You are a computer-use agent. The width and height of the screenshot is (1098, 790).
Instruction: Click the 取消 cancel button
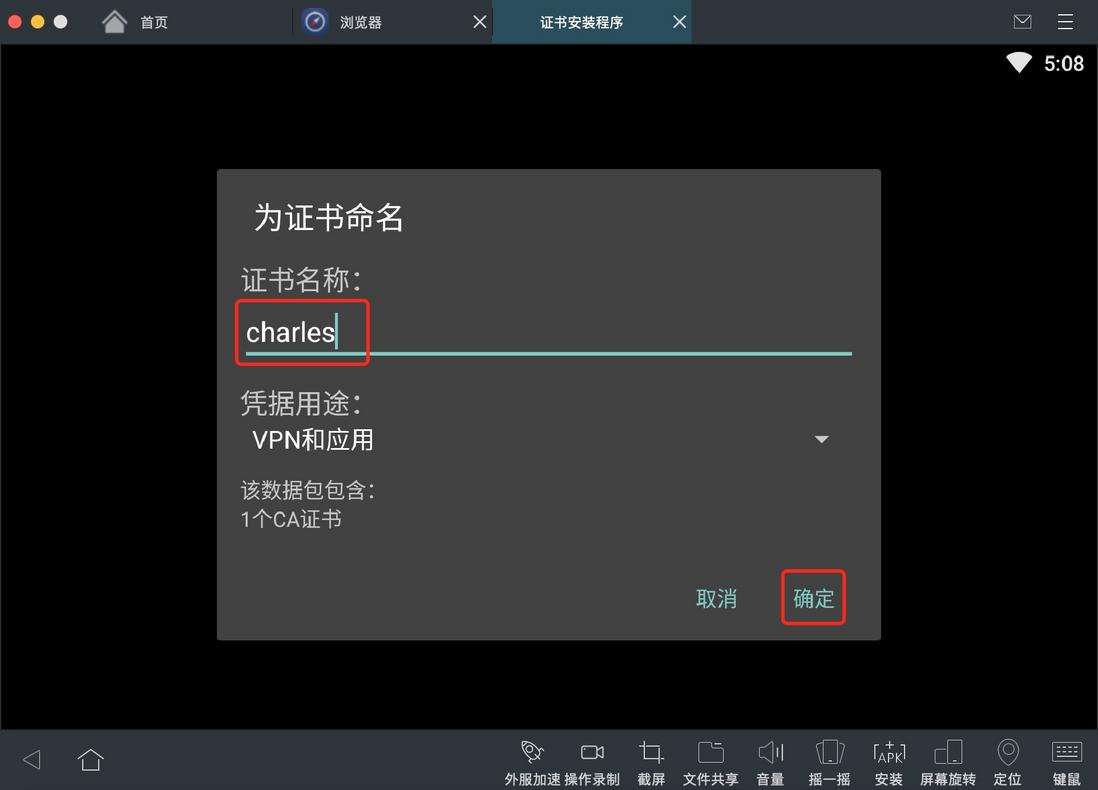coord(716,599)
